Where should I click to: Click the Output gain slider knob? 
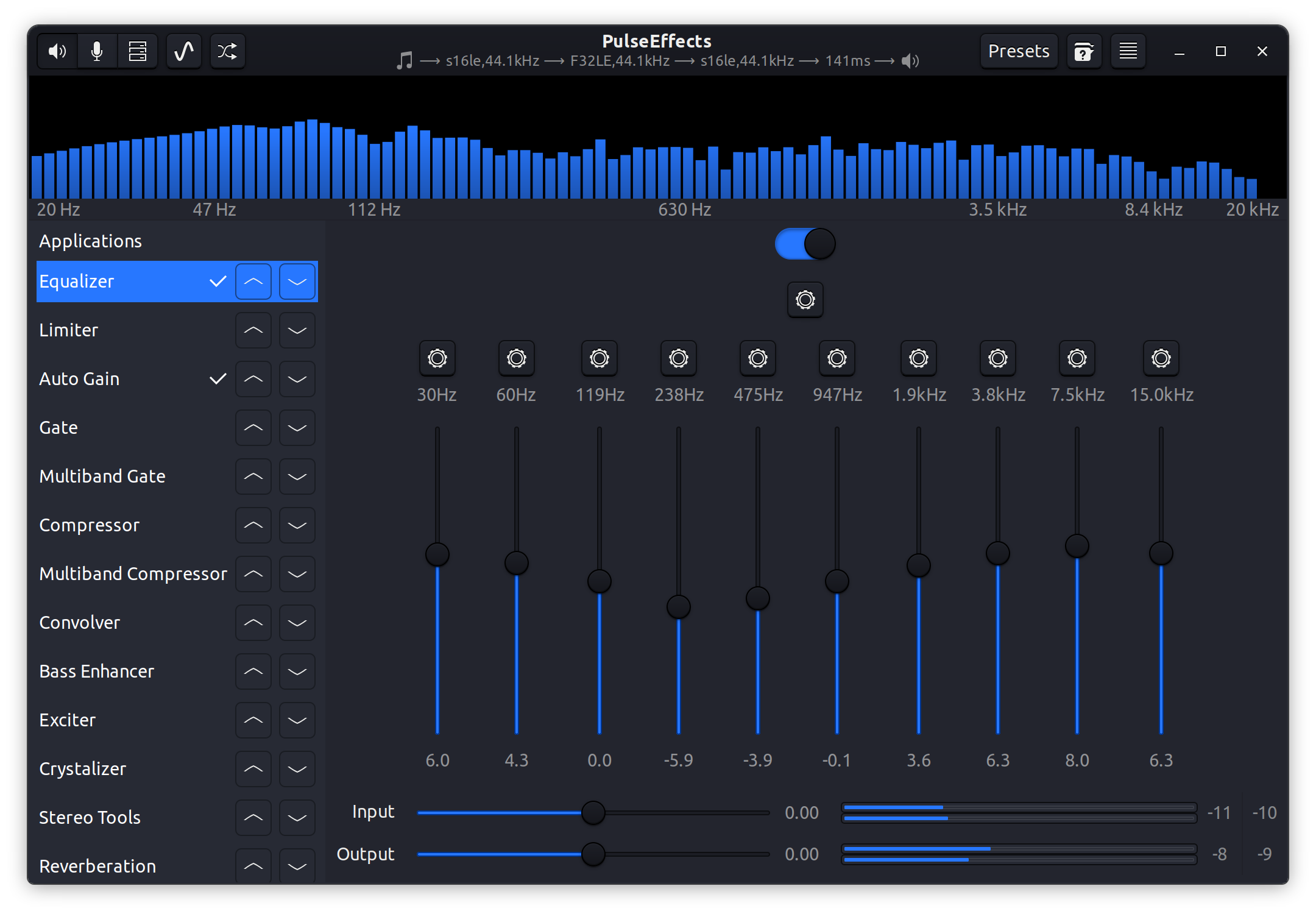coord(593,854)
